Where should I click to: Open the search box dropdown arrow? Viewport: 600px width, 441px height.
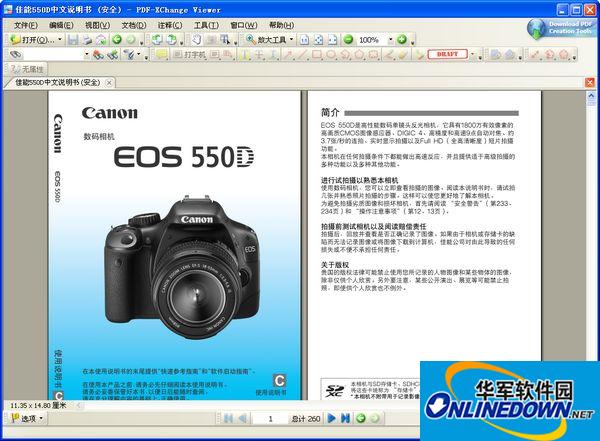[86, 54]
